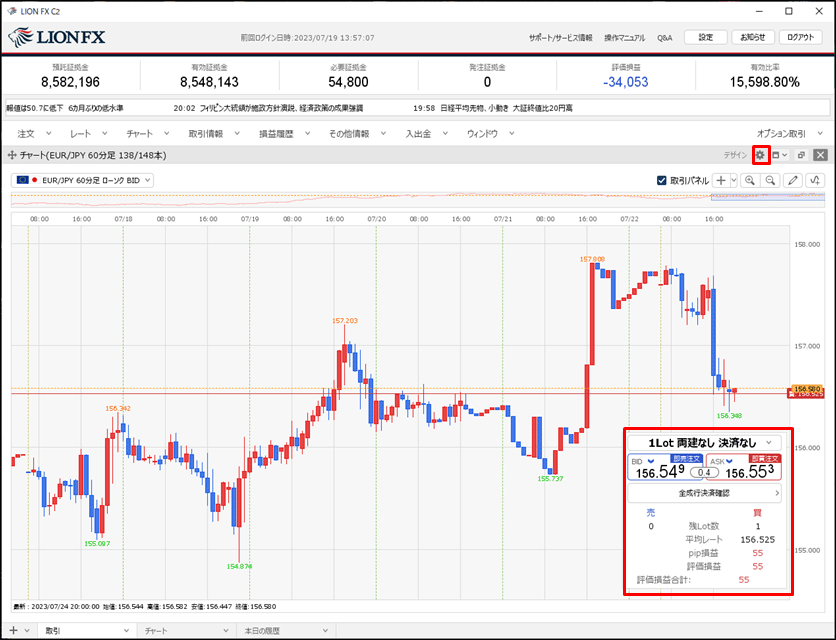
Task: Click the 即買注文 ASK buy button
Action: coord(744,468)
